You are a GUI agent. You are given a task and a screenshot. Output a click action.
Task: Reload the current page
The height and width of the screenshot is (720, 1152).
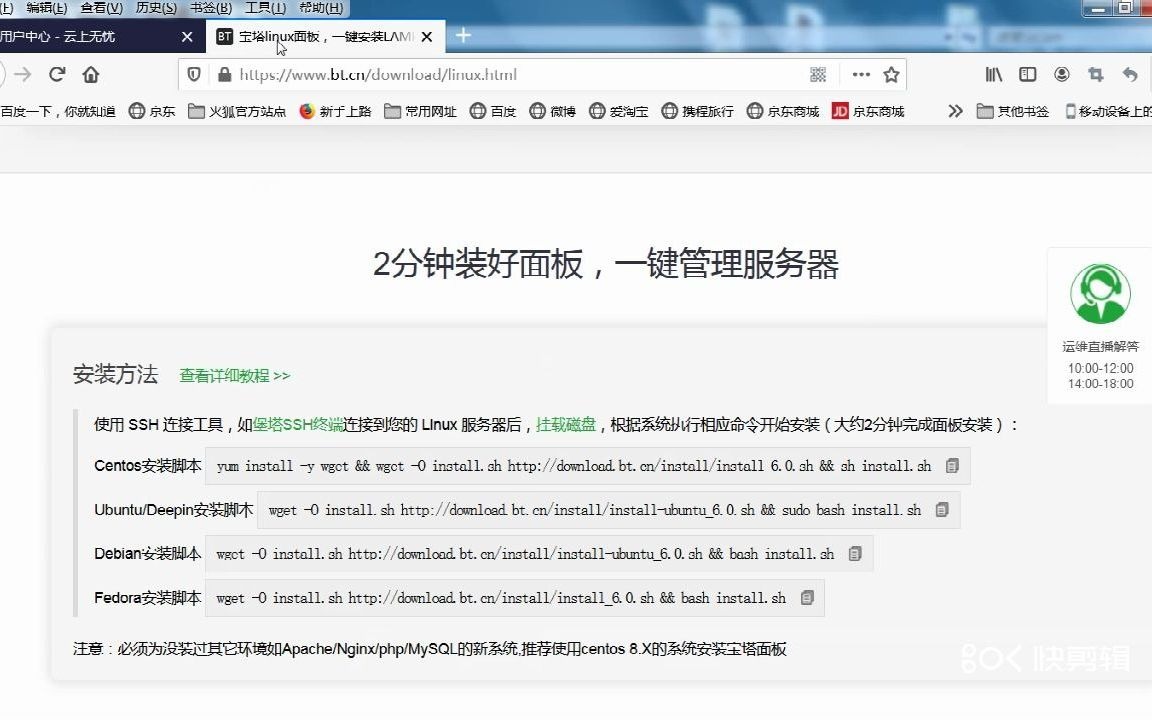57,74
